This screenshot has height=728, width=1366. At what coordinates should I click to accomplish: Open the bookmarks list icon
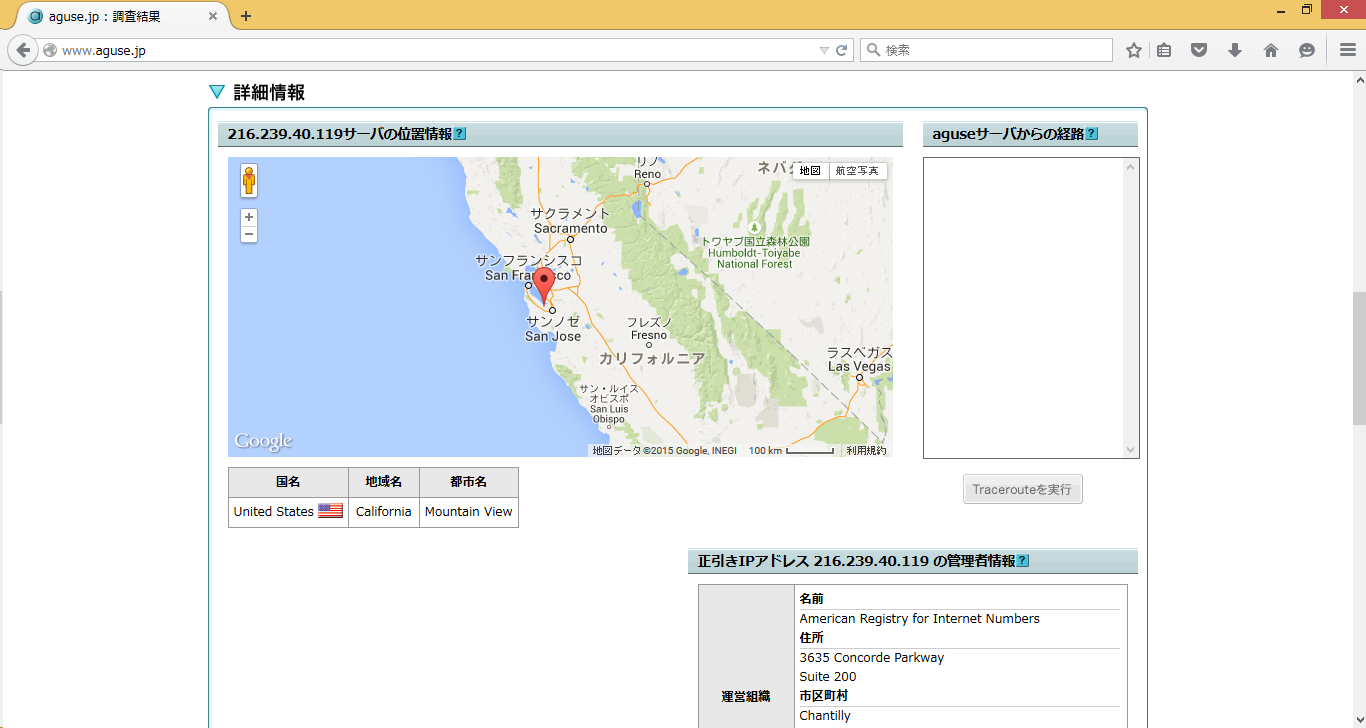tap(1164, 50)
